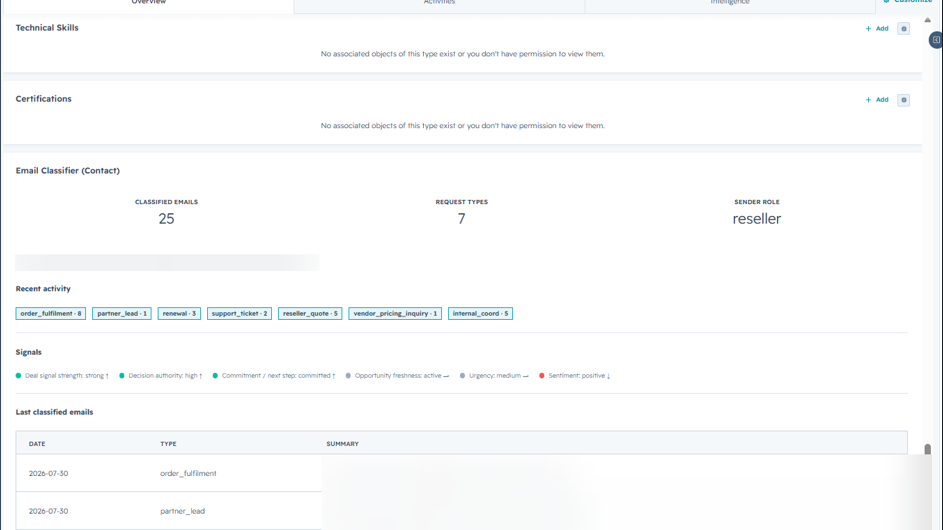943x530 pixels.
Task: Click the Email Classifier (Contact) heading
Action: pos(67,170)
